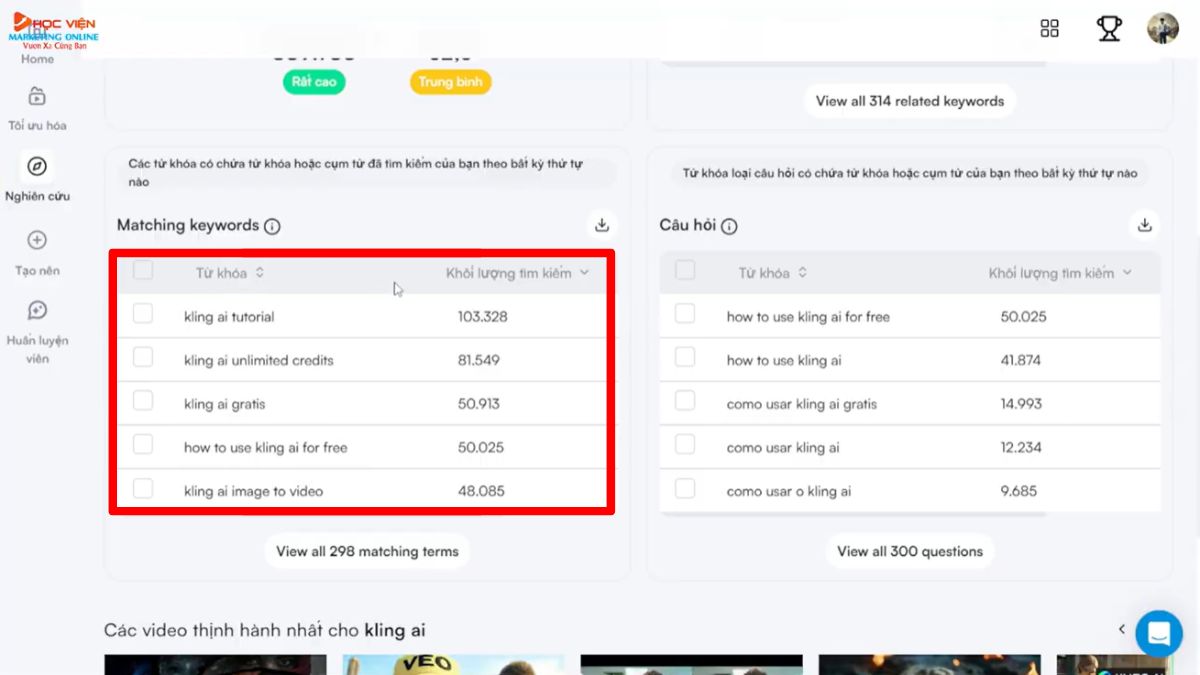
Task: Click View all 314 related keywords
Action: pos(910,101)
